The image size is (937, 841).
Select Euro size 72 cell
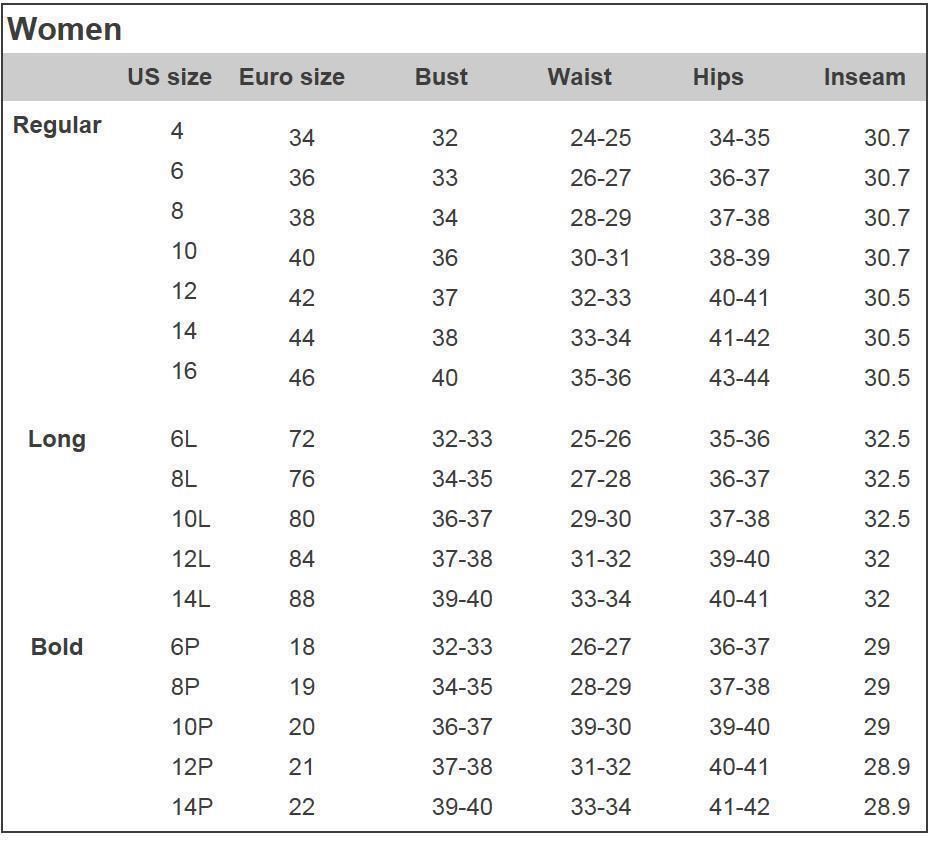[x=302, y=439]
